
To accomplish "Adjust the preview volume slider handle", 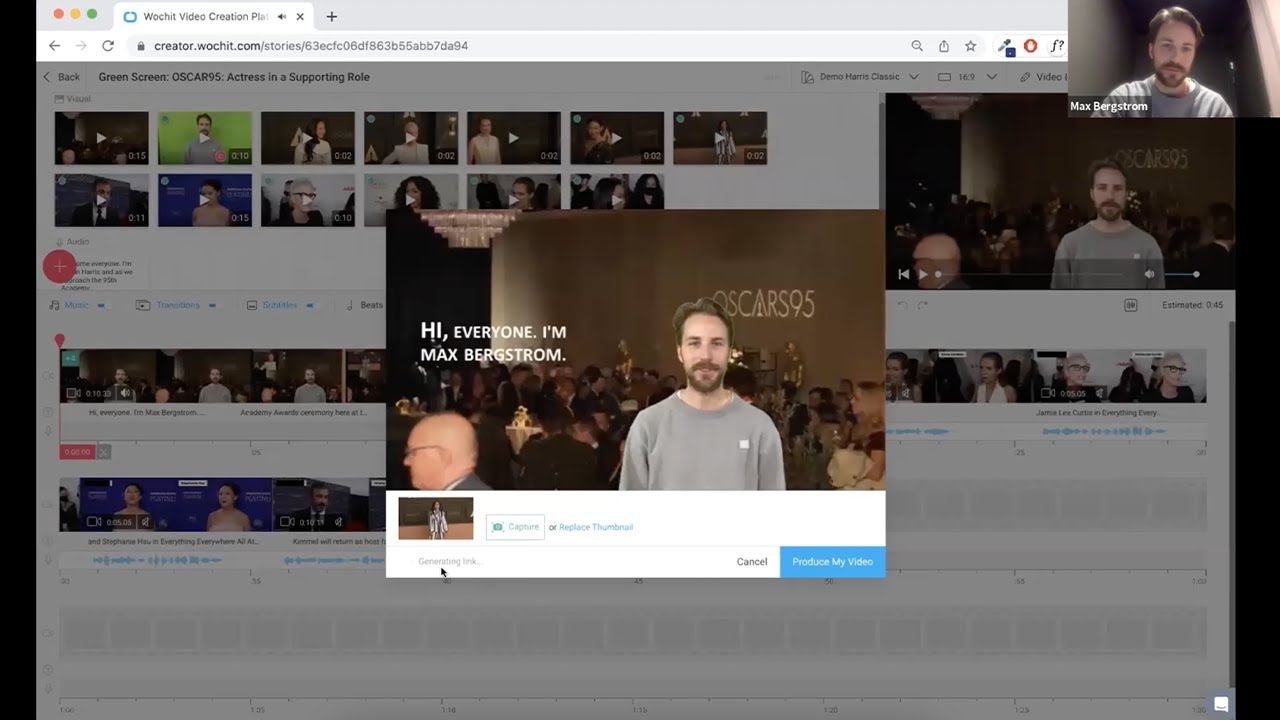I will click(x=1196, y=274).
